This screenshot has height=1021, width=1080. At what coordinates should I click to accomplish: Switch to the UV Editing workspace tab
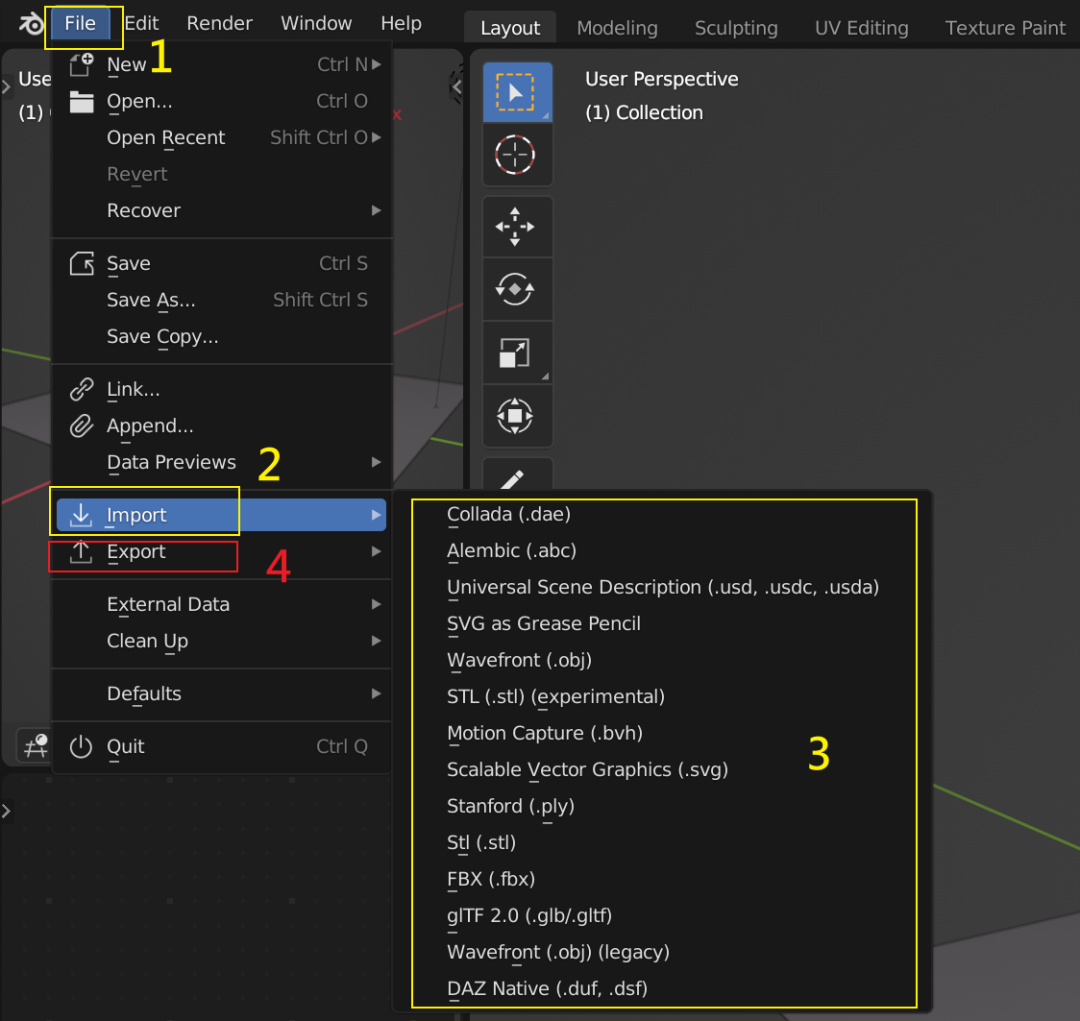[x=861, y=28]
